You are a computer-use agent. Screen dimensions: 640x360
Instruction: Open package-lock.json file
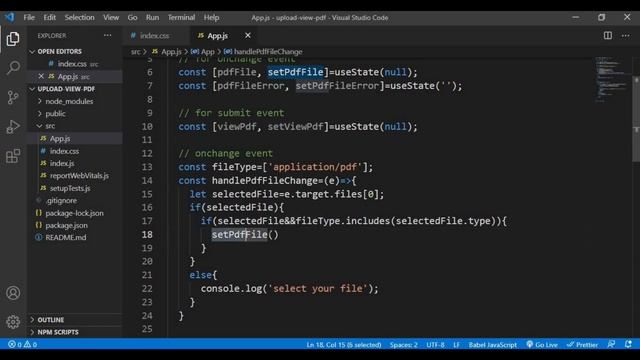click(x=74, y=213)
